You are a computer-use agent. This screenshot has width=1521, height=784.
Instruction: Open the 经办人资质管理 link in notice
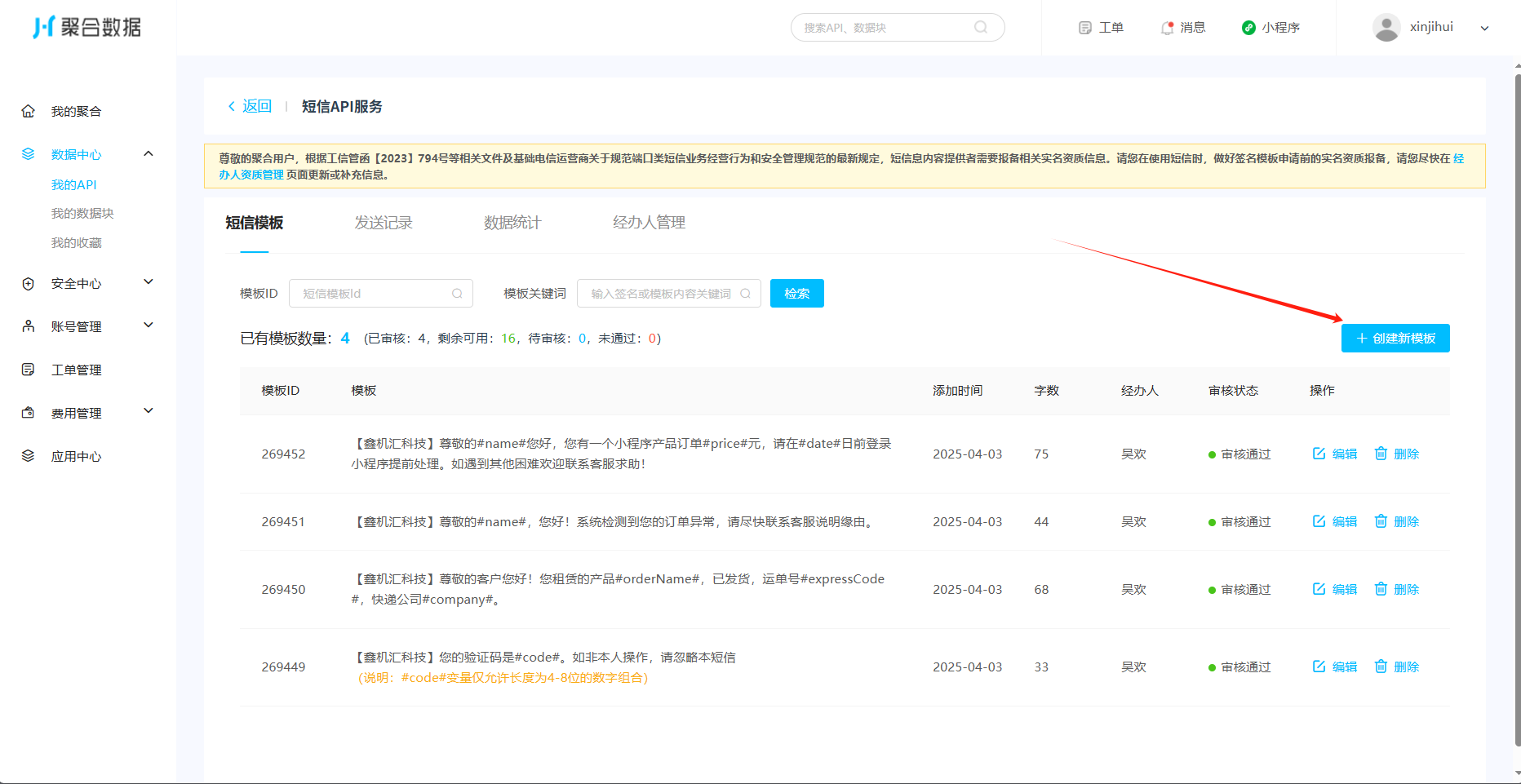[251, 175]
